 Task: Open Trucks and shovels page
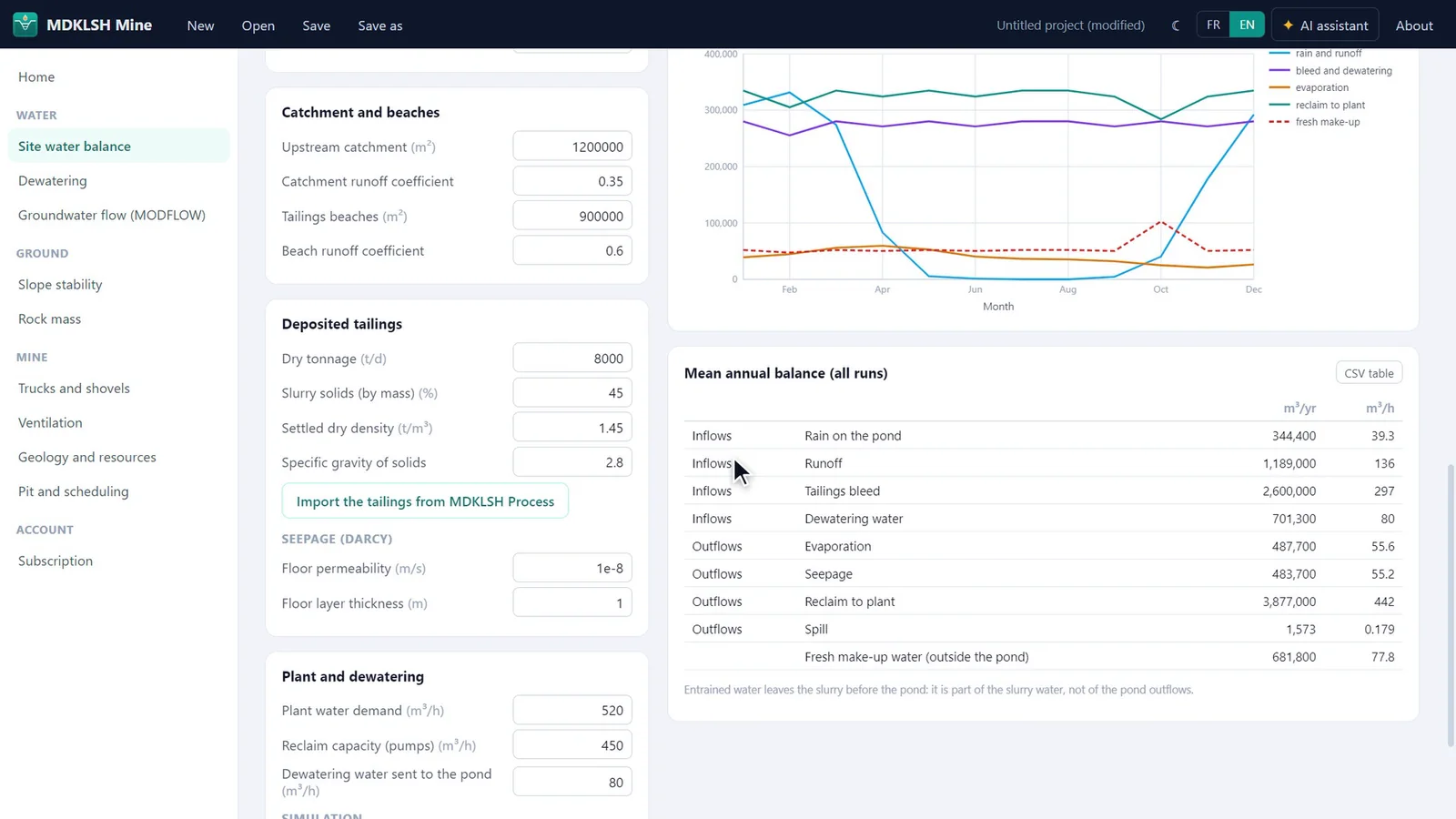(118, 388)
